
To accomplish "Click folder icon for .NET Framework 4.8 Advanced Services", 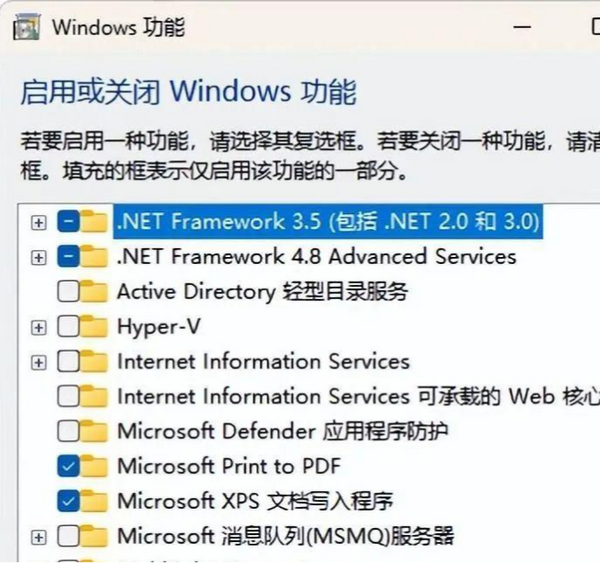I will 94,256.
